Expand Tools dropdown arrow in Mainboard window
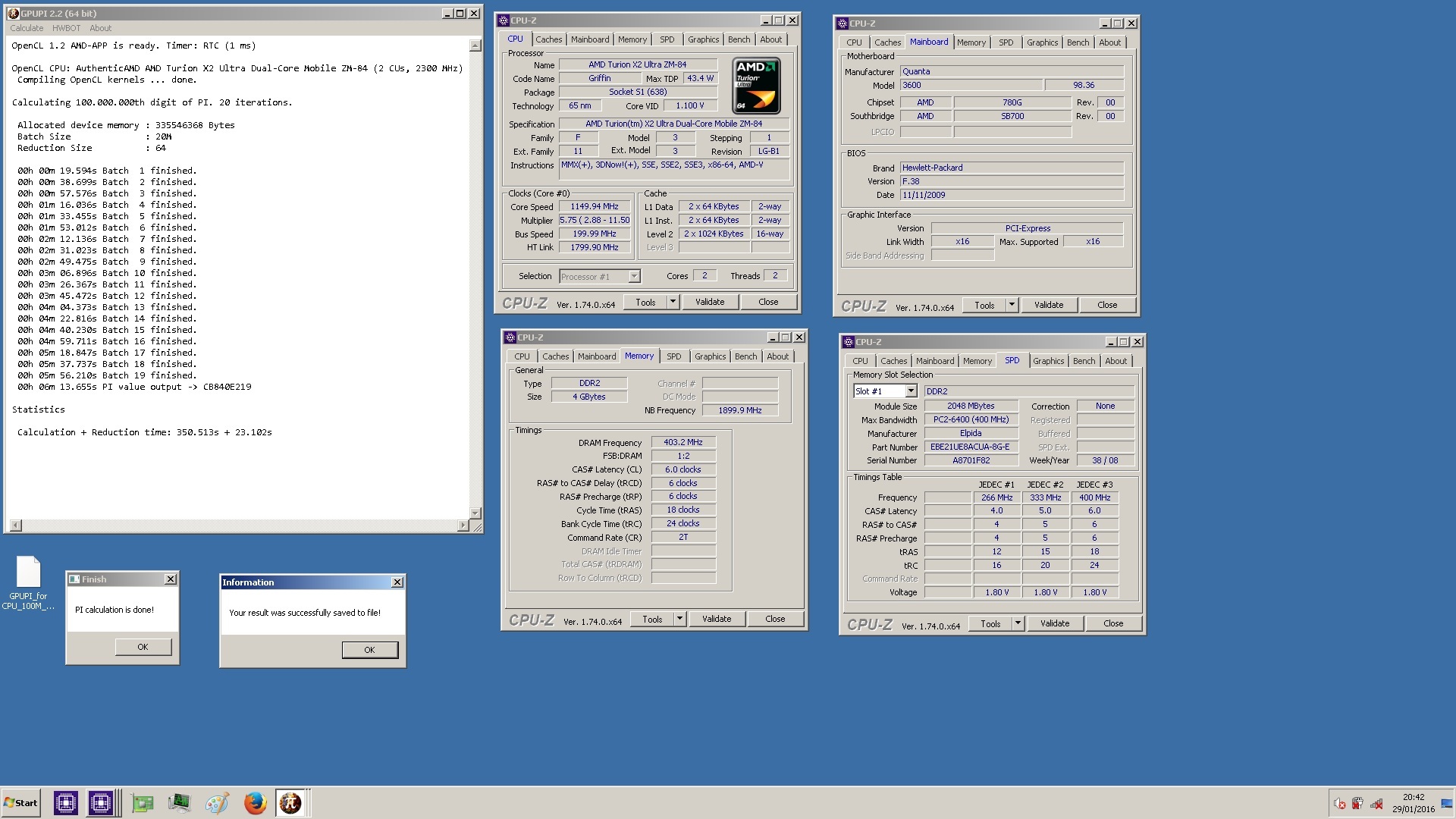The height and width of the screenshot is (819, 1456). (x=1012, y=305)
